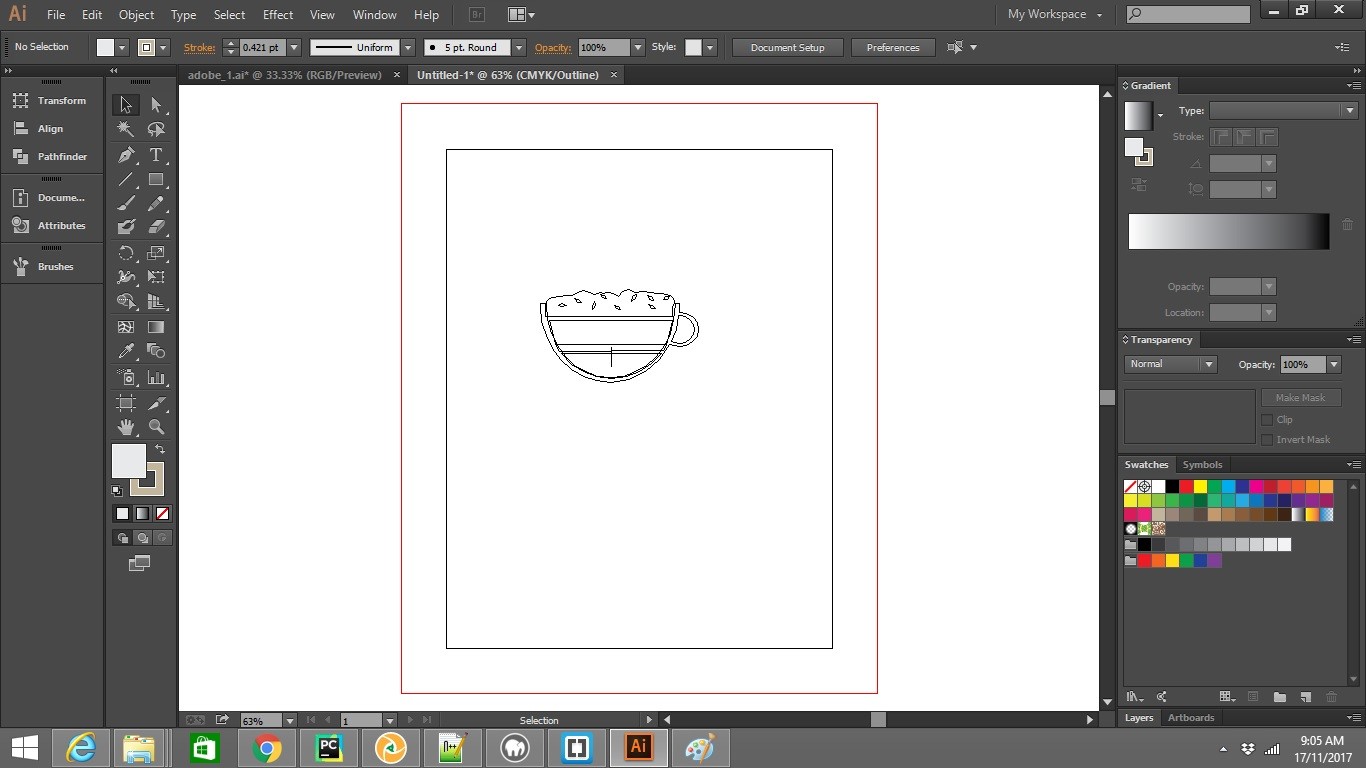Screen dimensions: 1366x768
Task: Select the Gradient tool in toolbox
Action: tap(156, 327)
